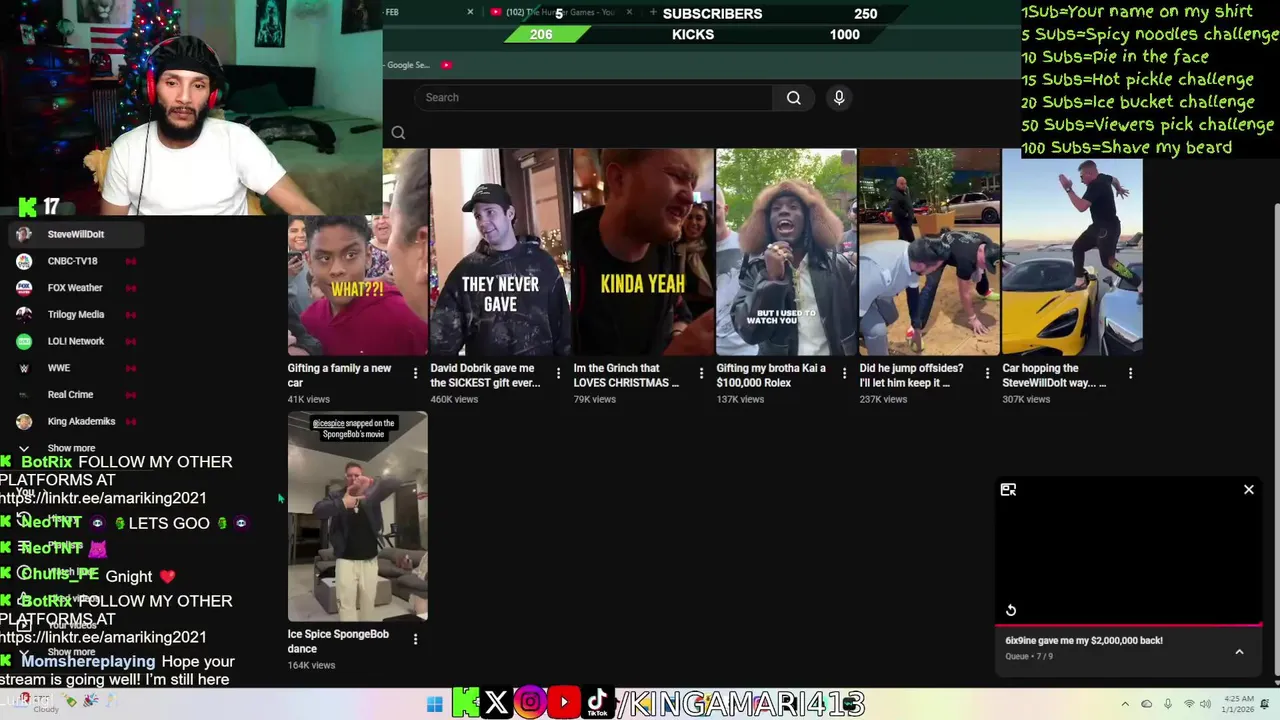The height and width of the screenshot is (720, 1280).
Task: Open options for 'Car hopping' video
Action: tap(1130, 373)
